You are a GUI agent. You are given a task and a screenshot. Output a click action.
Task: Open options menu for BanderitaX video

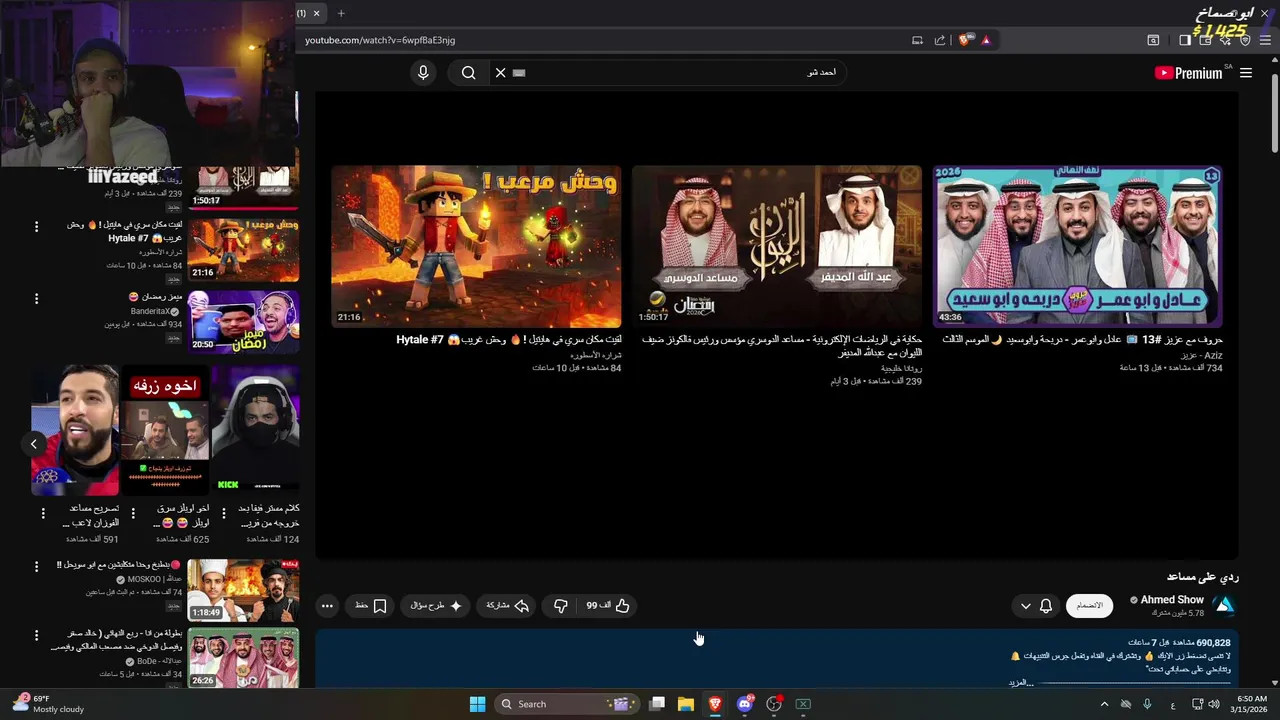click(36, 298)
